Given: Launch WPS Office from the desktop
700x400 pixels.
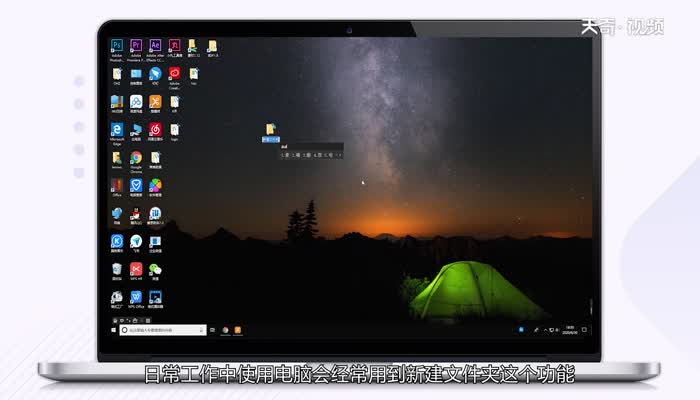Looking at the screenshot, I should tap(136, 298).
